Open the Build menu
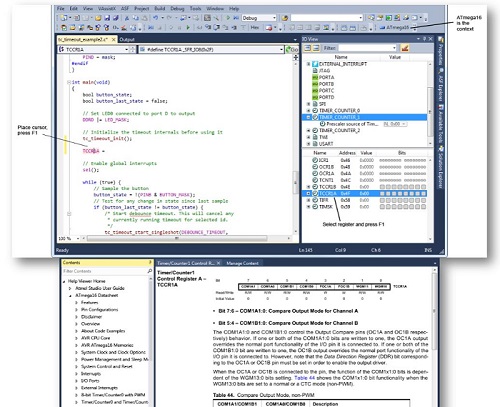Viewport: 500px width, 407px height. 160,8
